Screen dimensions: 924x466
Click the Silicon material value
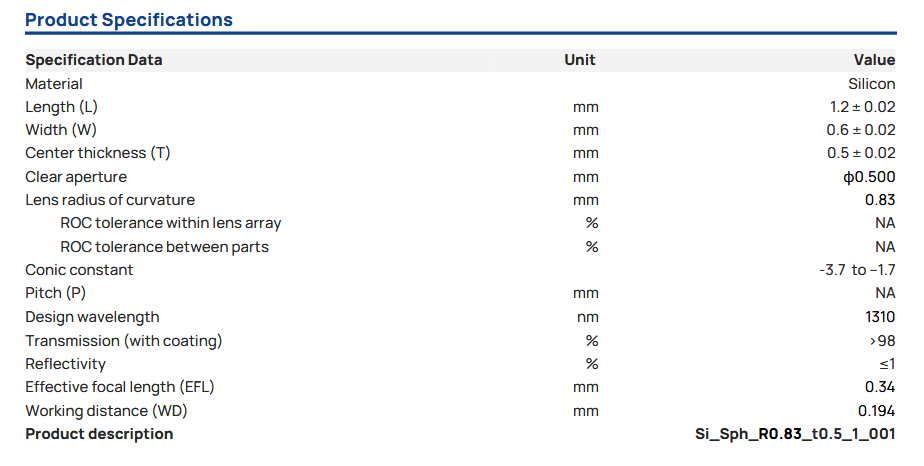[871, 84]
